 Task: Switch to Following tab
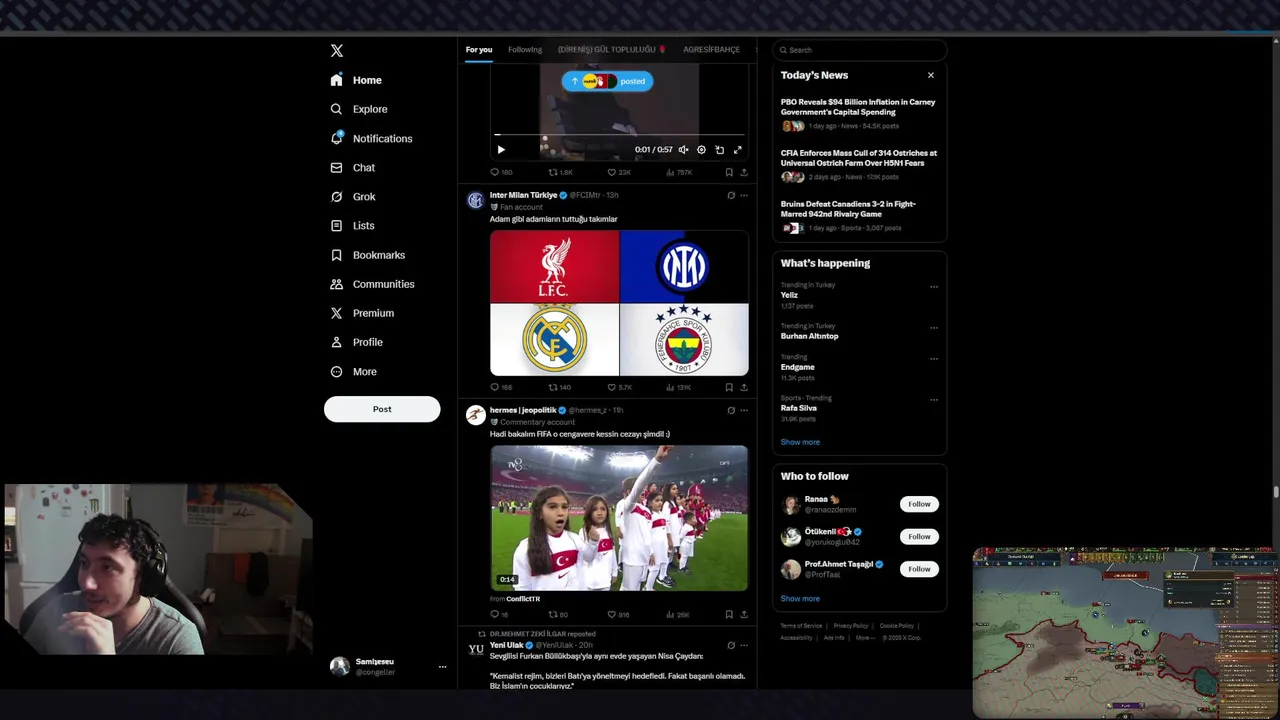[525, 50]
